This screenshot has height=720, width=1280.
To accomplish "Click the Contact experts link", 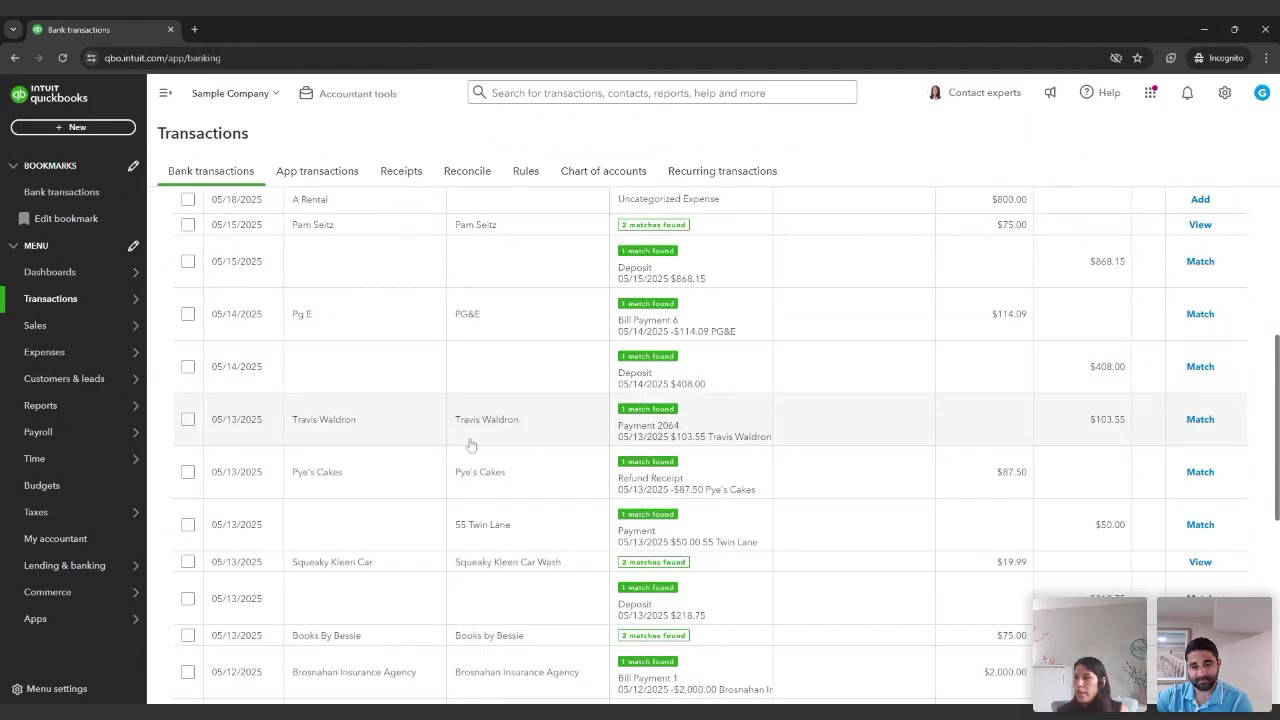I will [x=984, y=93].
